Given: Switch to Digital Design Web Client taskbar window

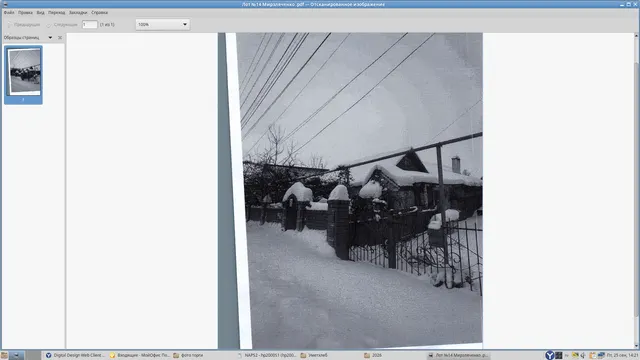Looking at the screenshot, I should click(75, 356).
